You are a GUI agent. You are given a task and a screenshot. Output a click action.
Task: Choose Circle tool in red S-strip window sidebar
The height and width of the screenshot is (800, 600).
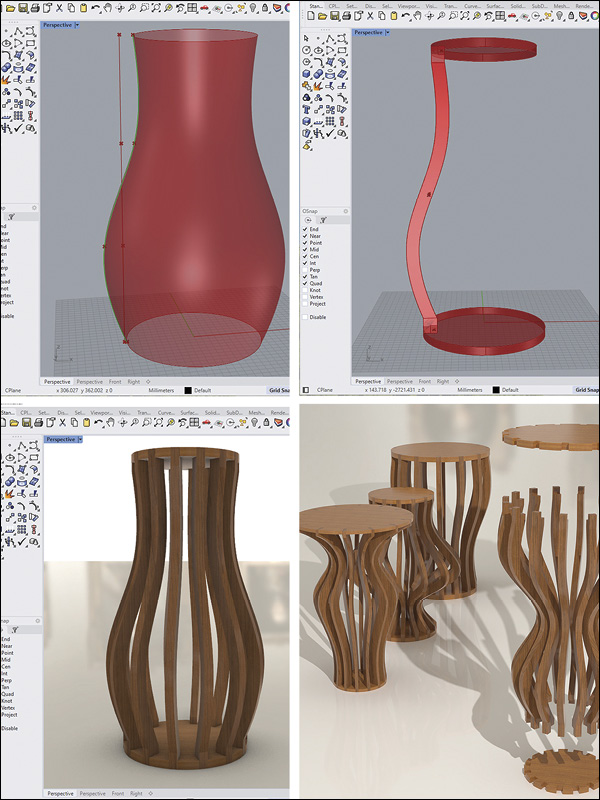tap(307, 50)
